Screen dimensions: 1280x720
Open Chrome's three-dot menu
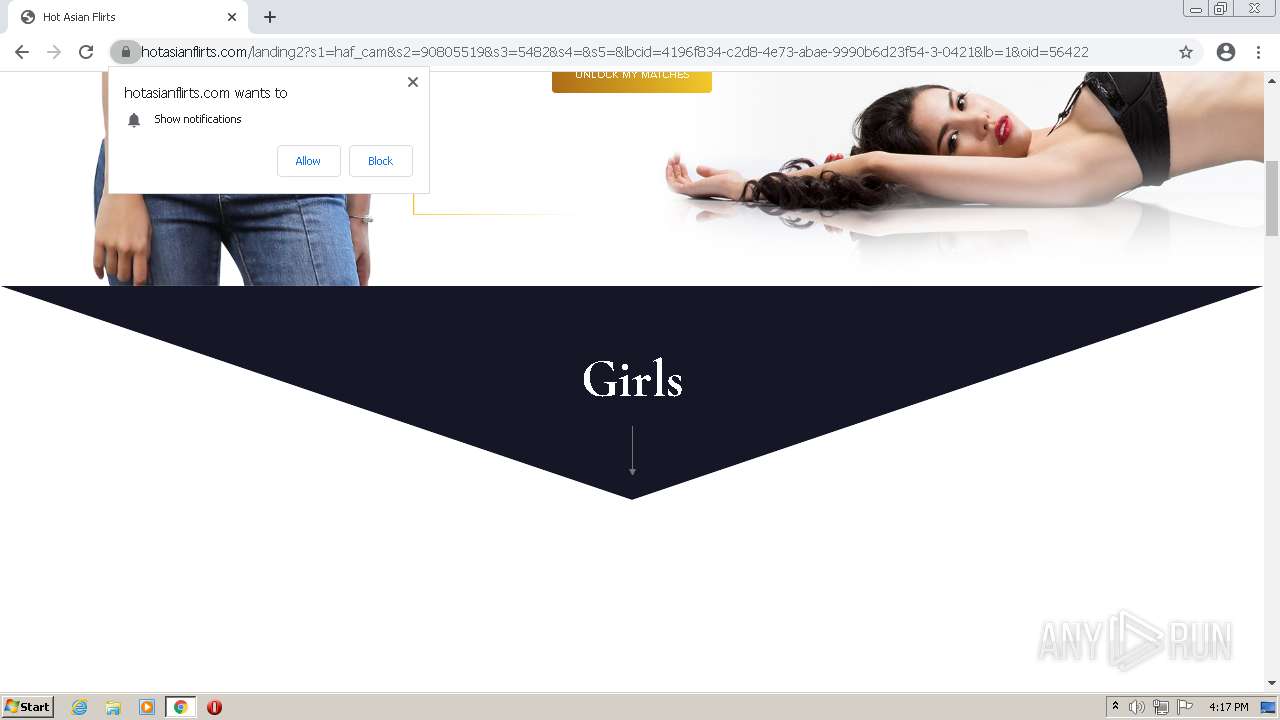[1258, 52]
